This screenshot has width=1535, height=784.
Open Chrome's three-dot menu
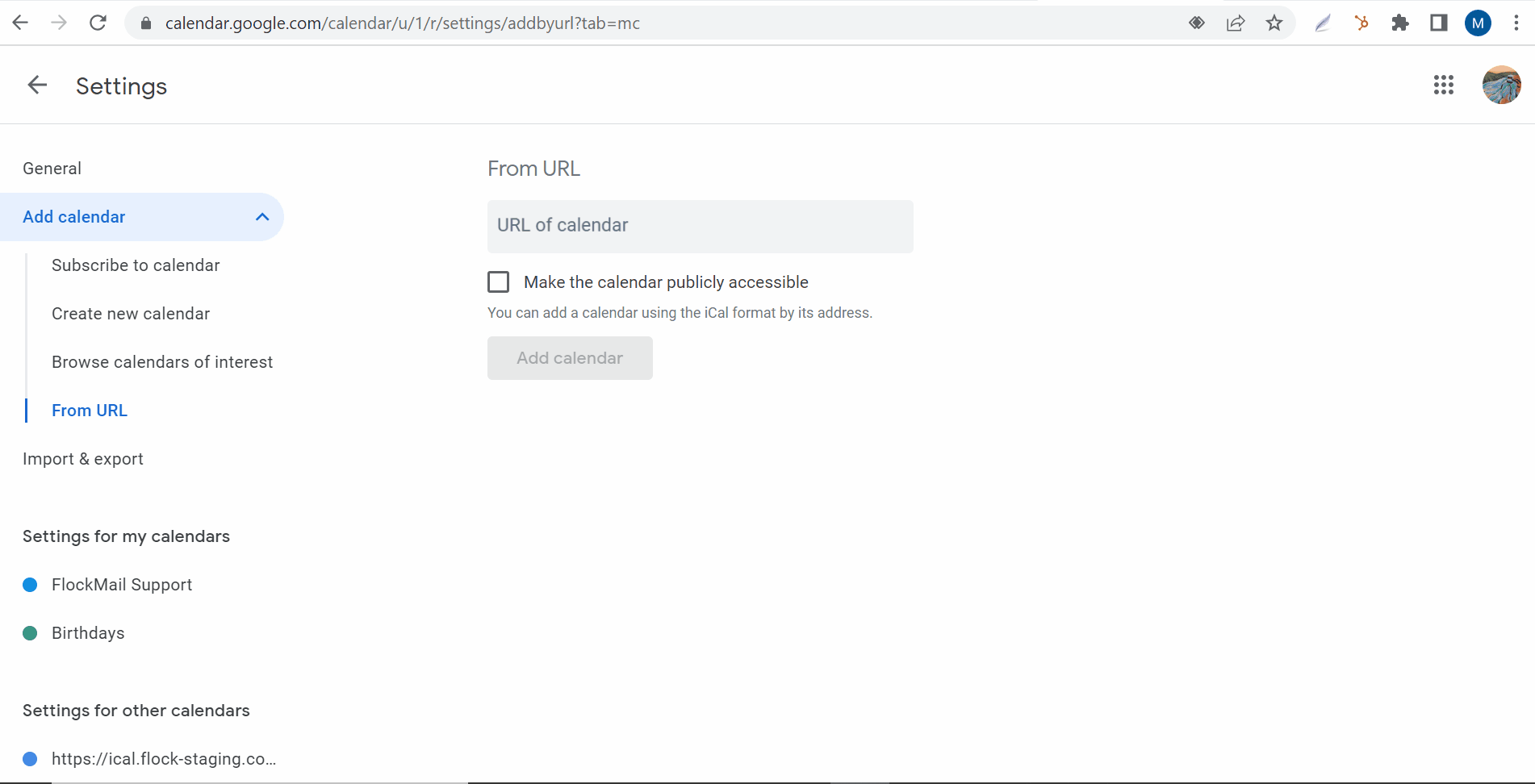[1517, 23]
